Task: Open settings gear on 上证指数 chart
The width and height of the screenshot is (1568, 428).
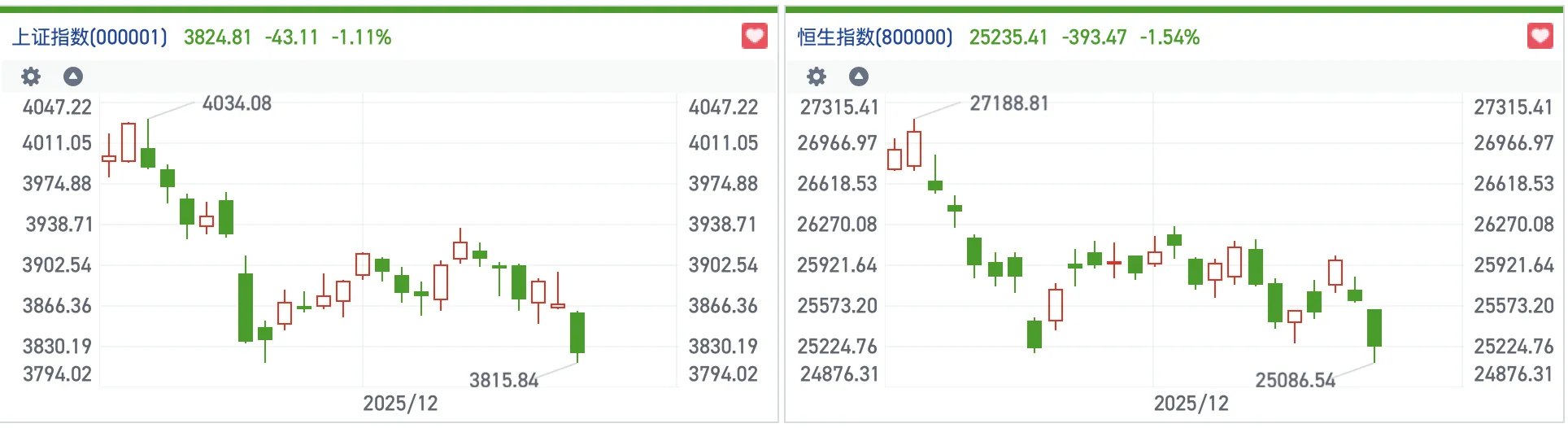Action: click(x=31, y=76)
